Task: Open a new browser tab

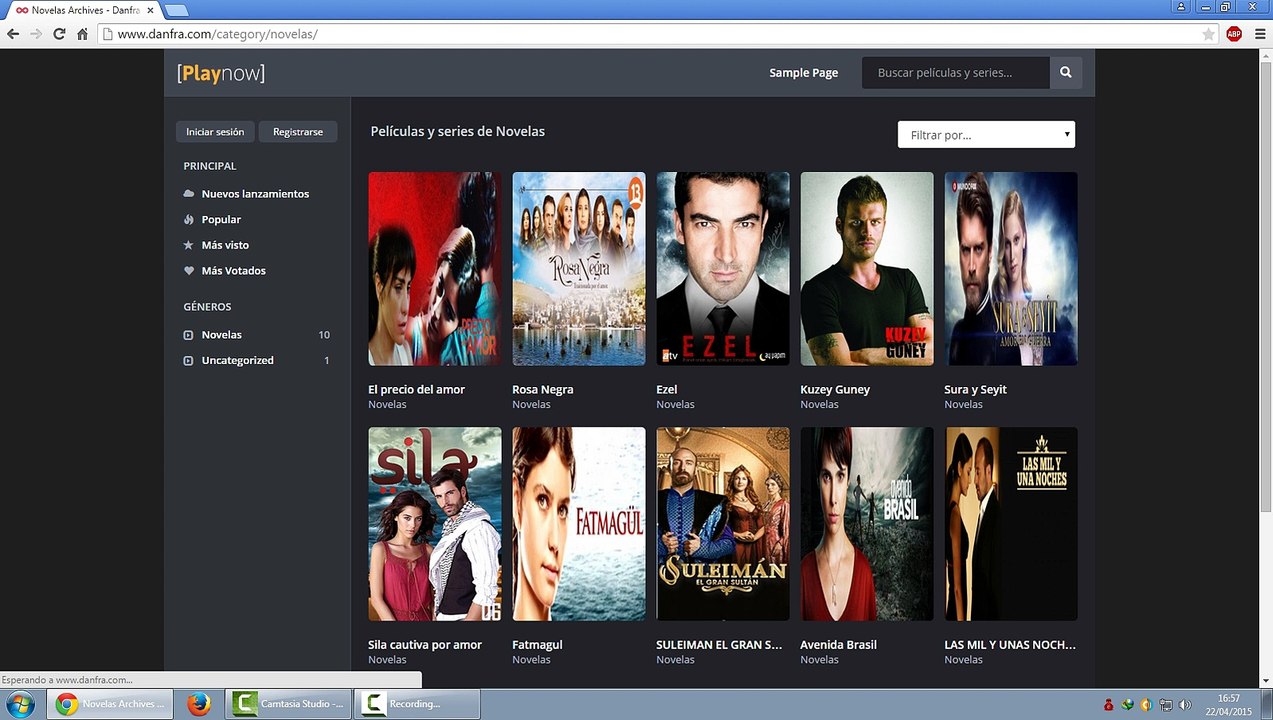Action: pyautogui.click(x=176, y=10)
